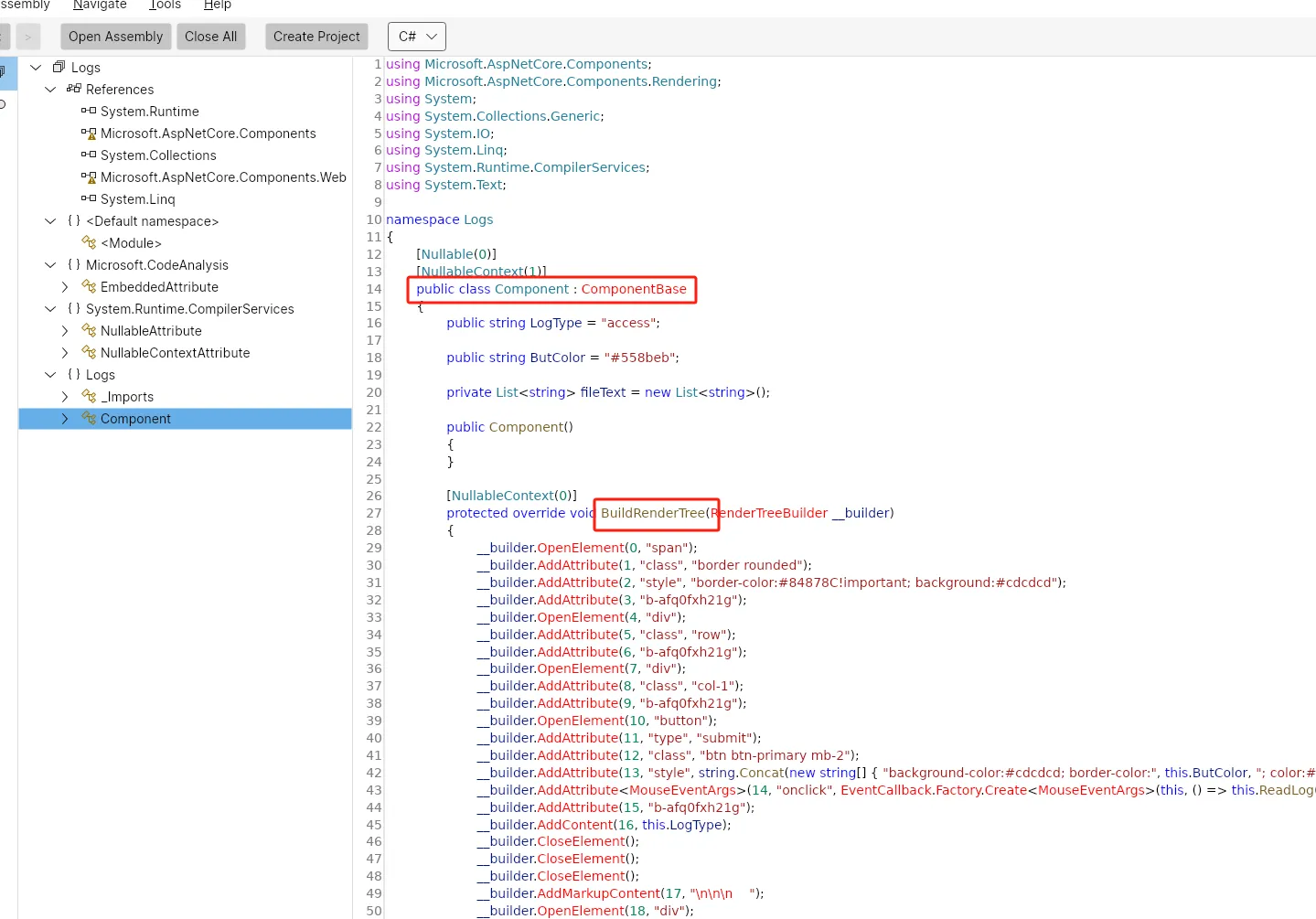The image size is (1316, 919).
Task: Click the Microsoft.AspNetCore.Components.Web reference icon
Action: click(x=88, y=177)
